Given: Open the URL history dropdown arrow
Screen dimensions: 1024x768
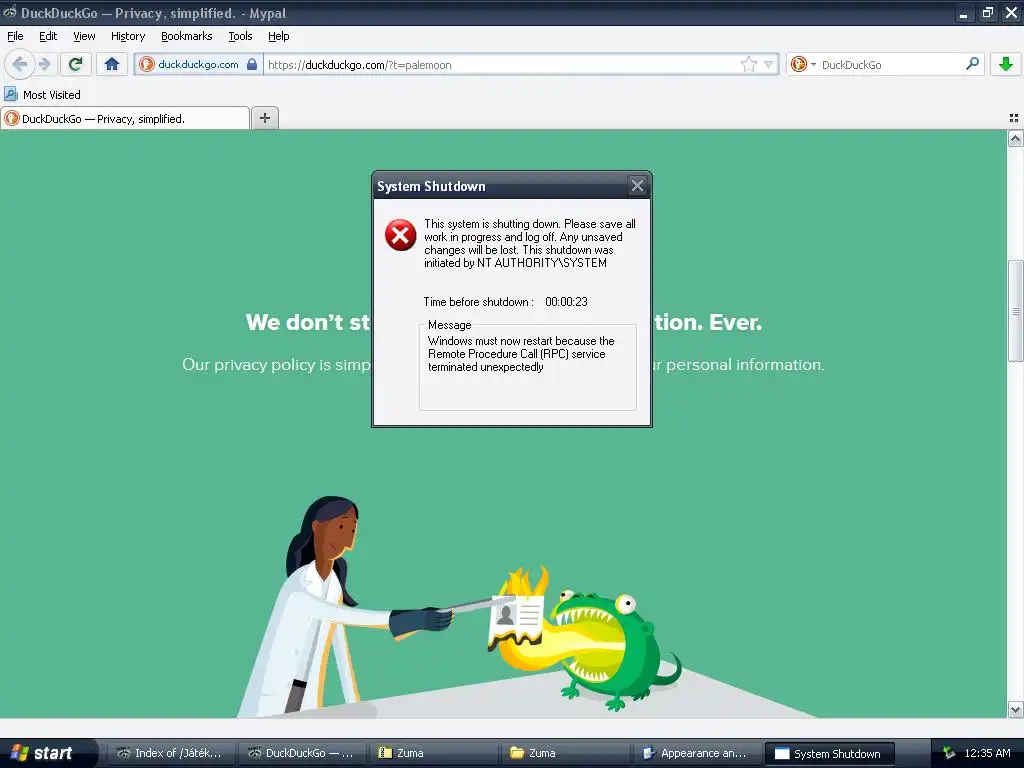Looking at the screenshot, I should point(769,64).
